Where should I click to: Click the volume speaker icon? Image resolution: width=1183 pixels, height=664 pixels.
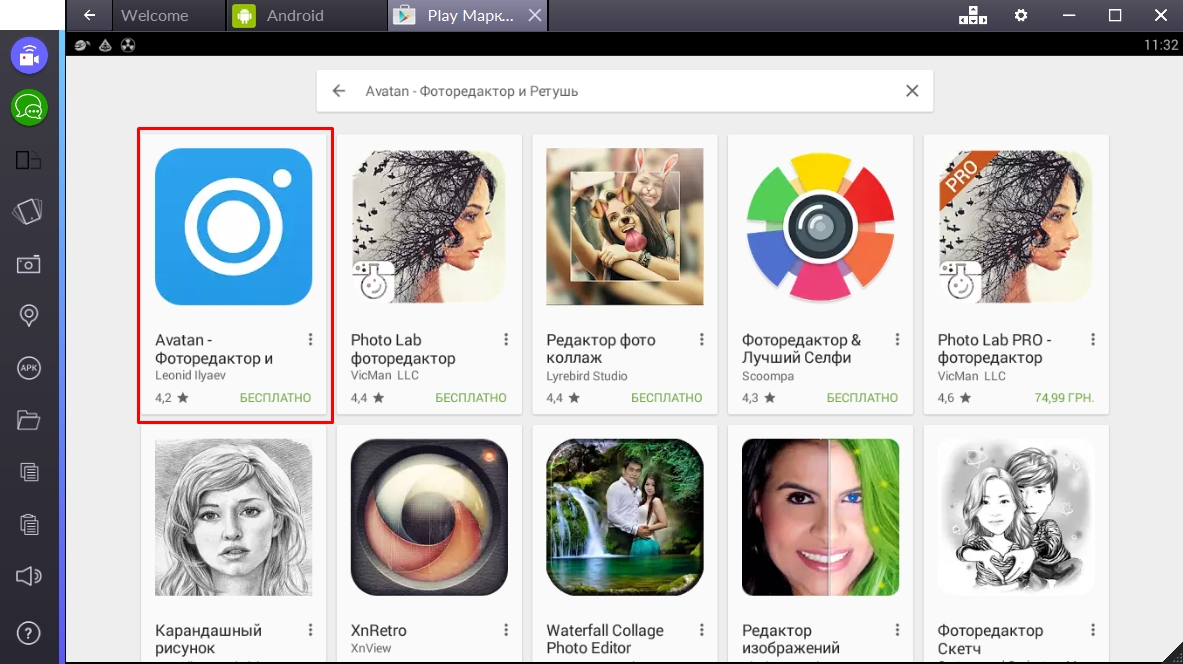(29, 576)
